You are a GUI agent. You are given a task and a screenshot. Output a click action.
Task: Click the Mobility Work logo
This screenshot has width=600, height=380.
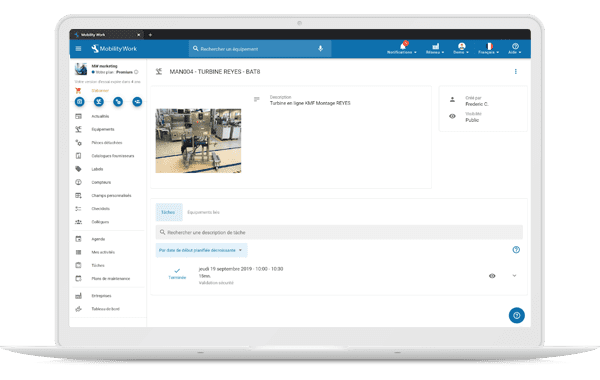(x=114, y=49)
